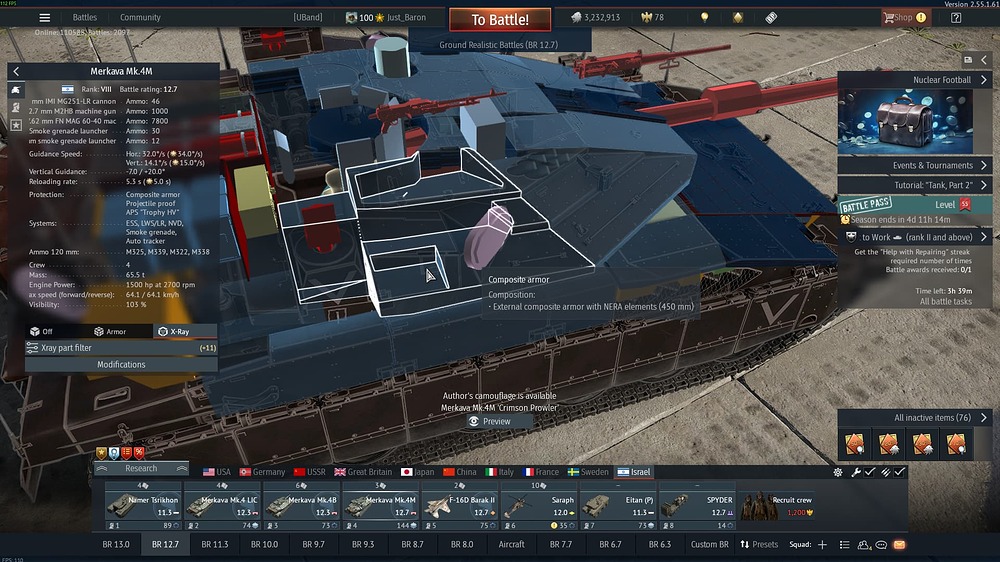This screenshot has width=1000, height=562.
Task: Select the Germany nation tab
Action: pos(262,472)
